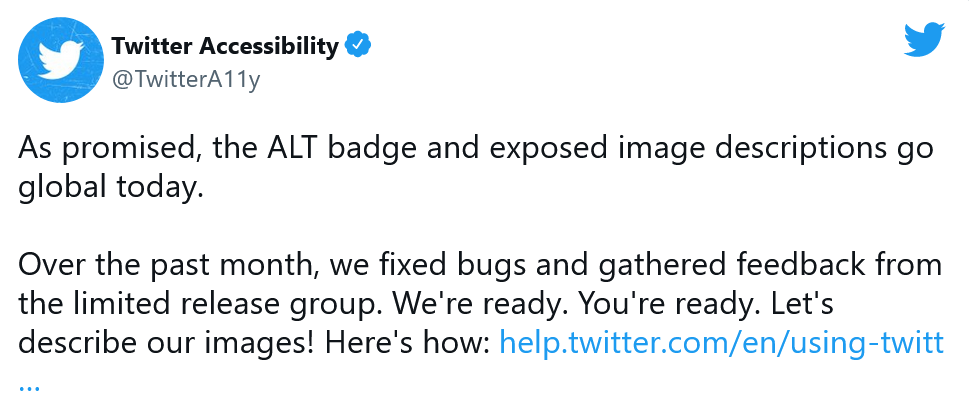Click the sentence "We're ready."
The height and width of the screenshot is (409, 975).
click(x=477, y=305)
